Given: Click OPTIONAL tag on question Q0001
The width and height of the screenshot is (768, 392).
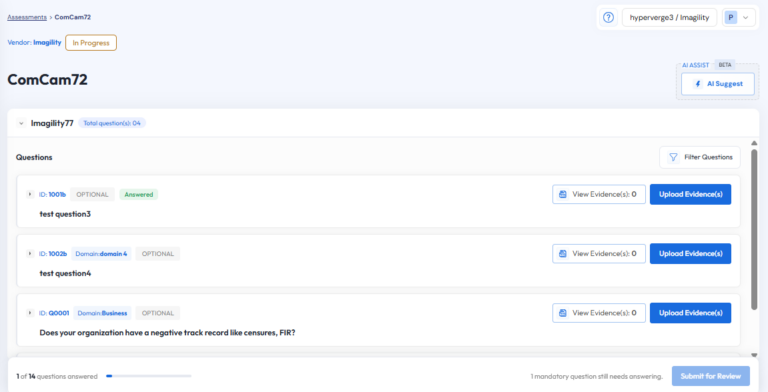Looking at the screenshot, I should point(158,313).
